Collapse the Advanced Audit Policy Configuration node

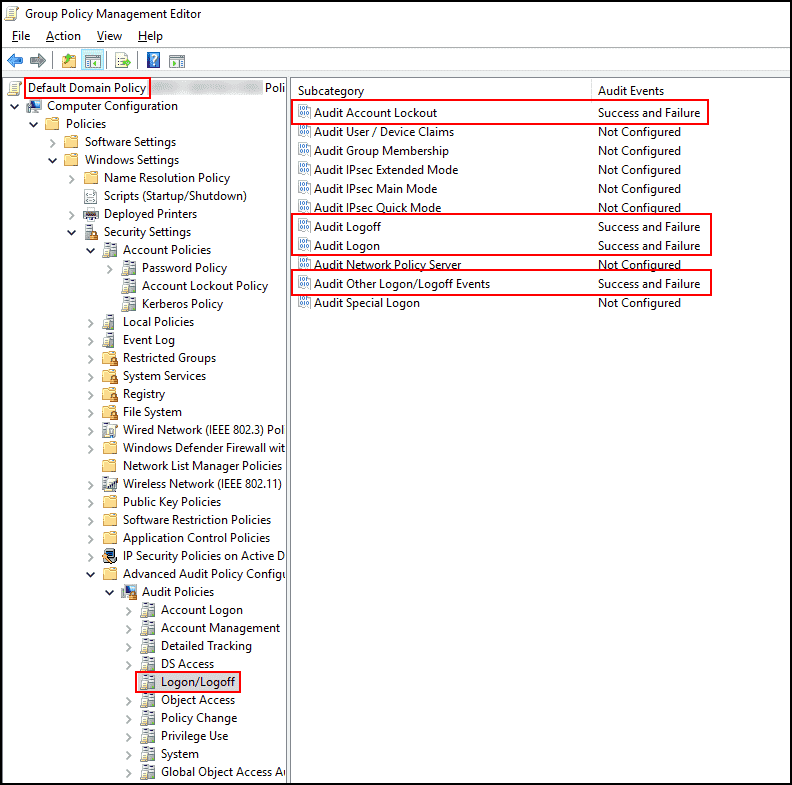pyautogui.click(x=91, y=574)
